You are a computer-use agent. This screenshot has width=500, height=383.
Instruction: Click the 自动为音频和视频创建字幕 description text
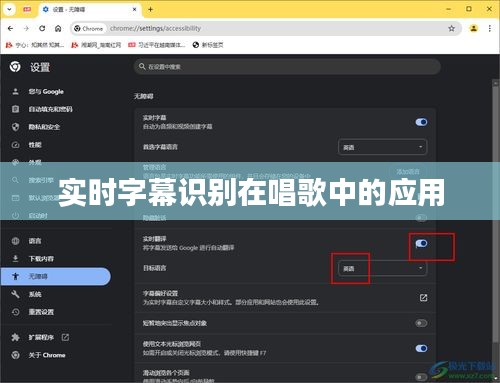coord(177,127)
